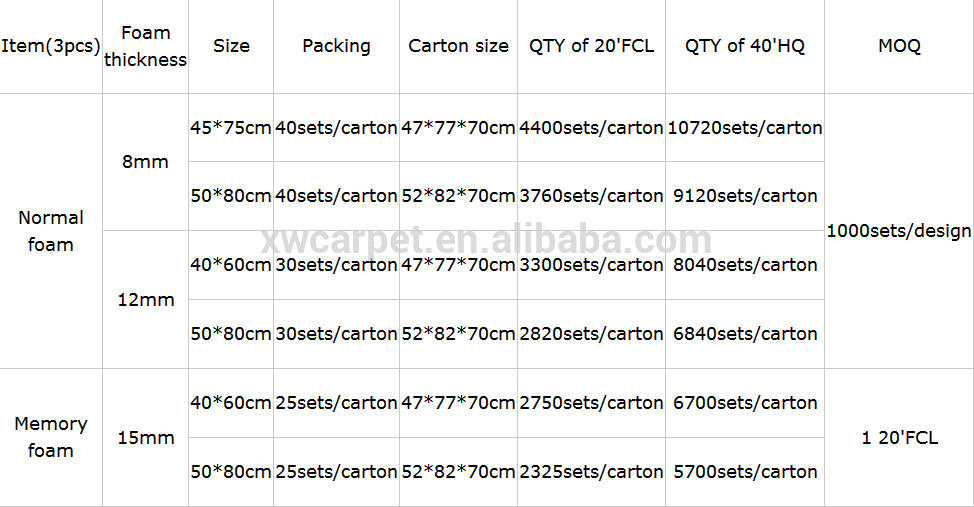Click the xwcarpet.en.alibaba.com watermark
Viewport: 974px width, 507px height.
point(486,239)
